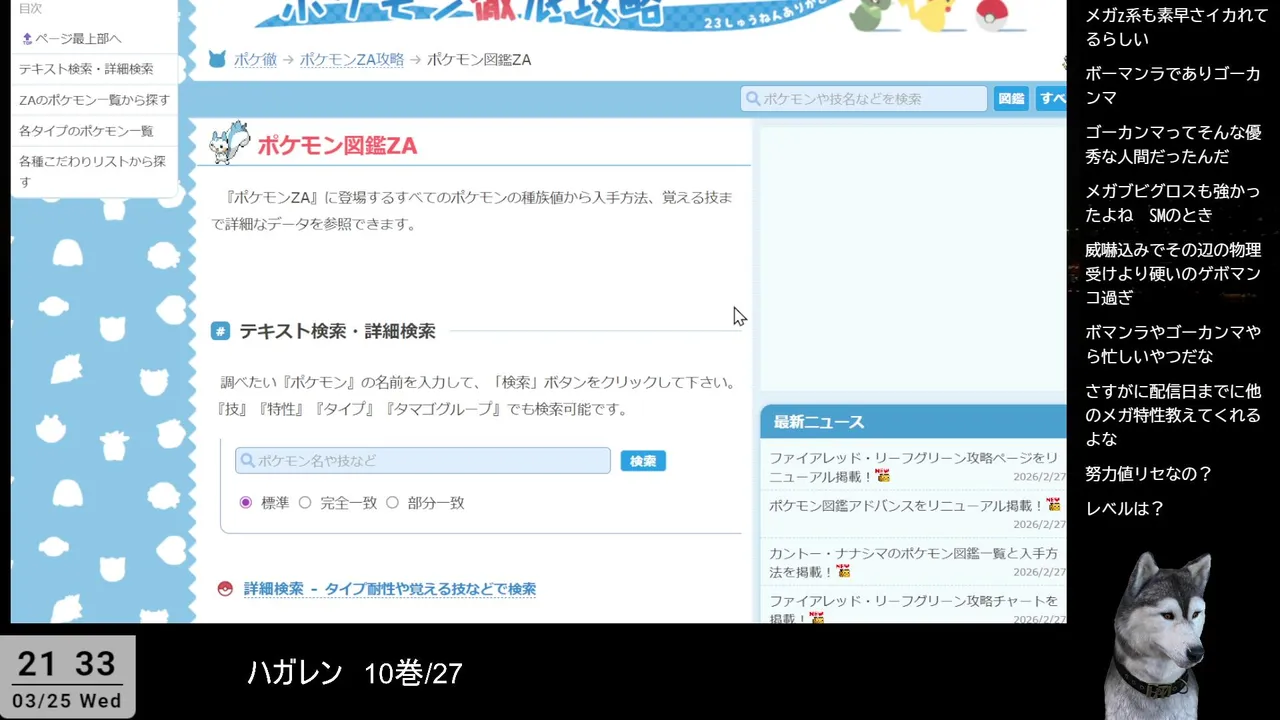Click the chat comment ボーマンラでありゴーカンマ
1280x720 pixels.
(1172, 86)
